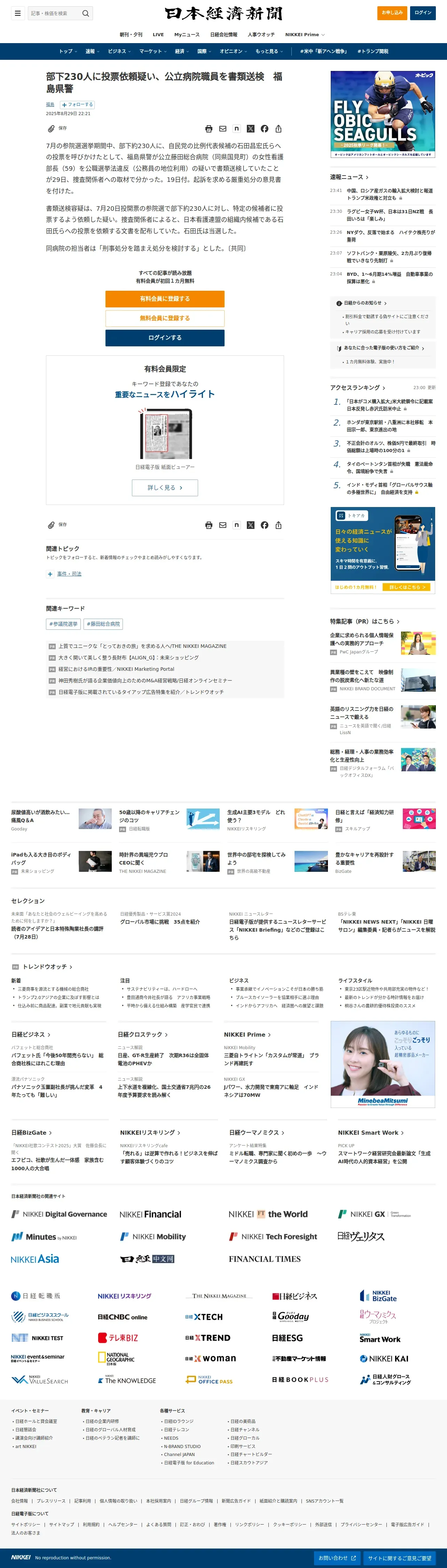Toggle 保存 clip below the paid-member box
This screenshot has height=1568, width=447.
[57, 525]
